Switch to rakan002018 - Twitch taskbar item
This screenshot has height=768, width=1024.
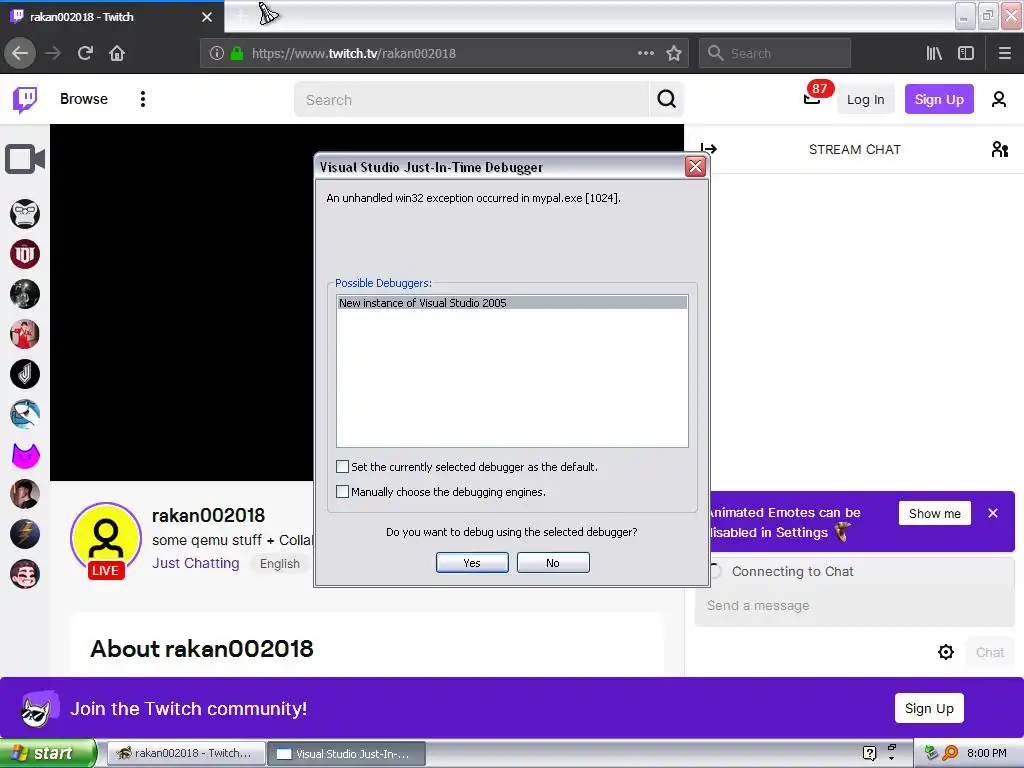click(185, 753)
